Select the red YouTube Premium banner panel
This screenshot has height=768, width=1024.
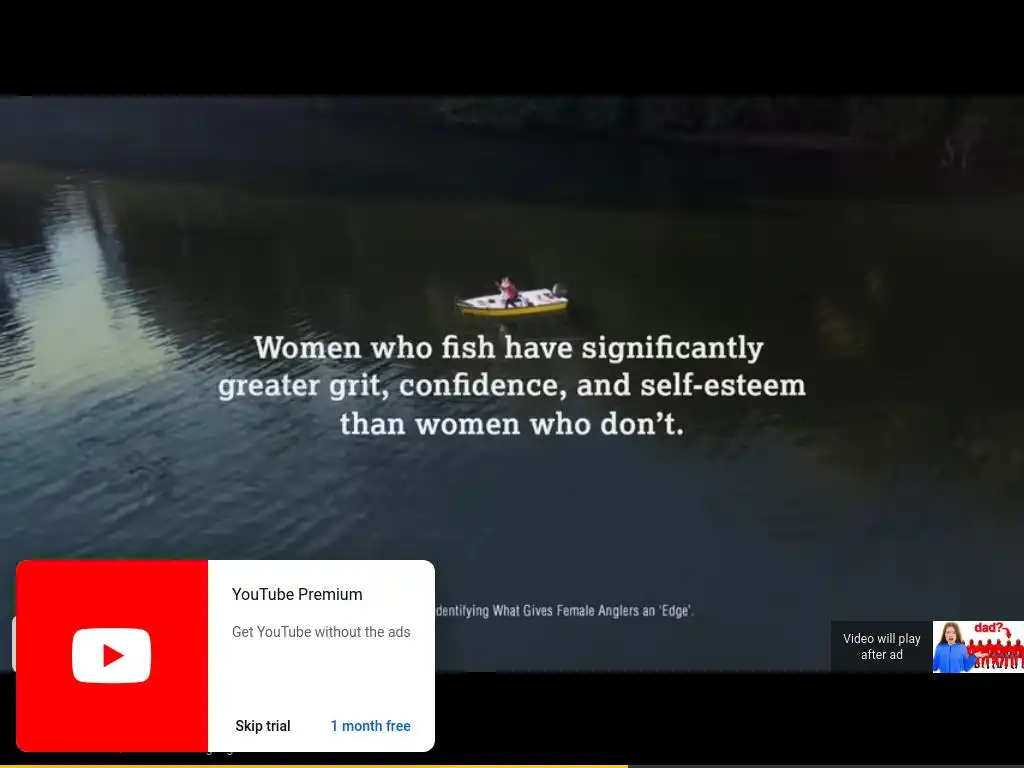[112, 656]
